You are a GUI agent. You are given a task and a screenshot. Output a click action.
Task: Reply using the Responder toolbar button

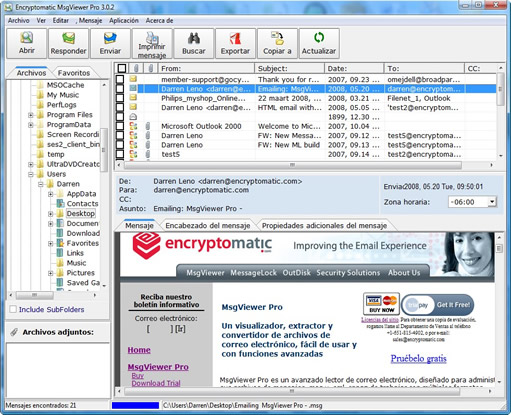point(68,44)
